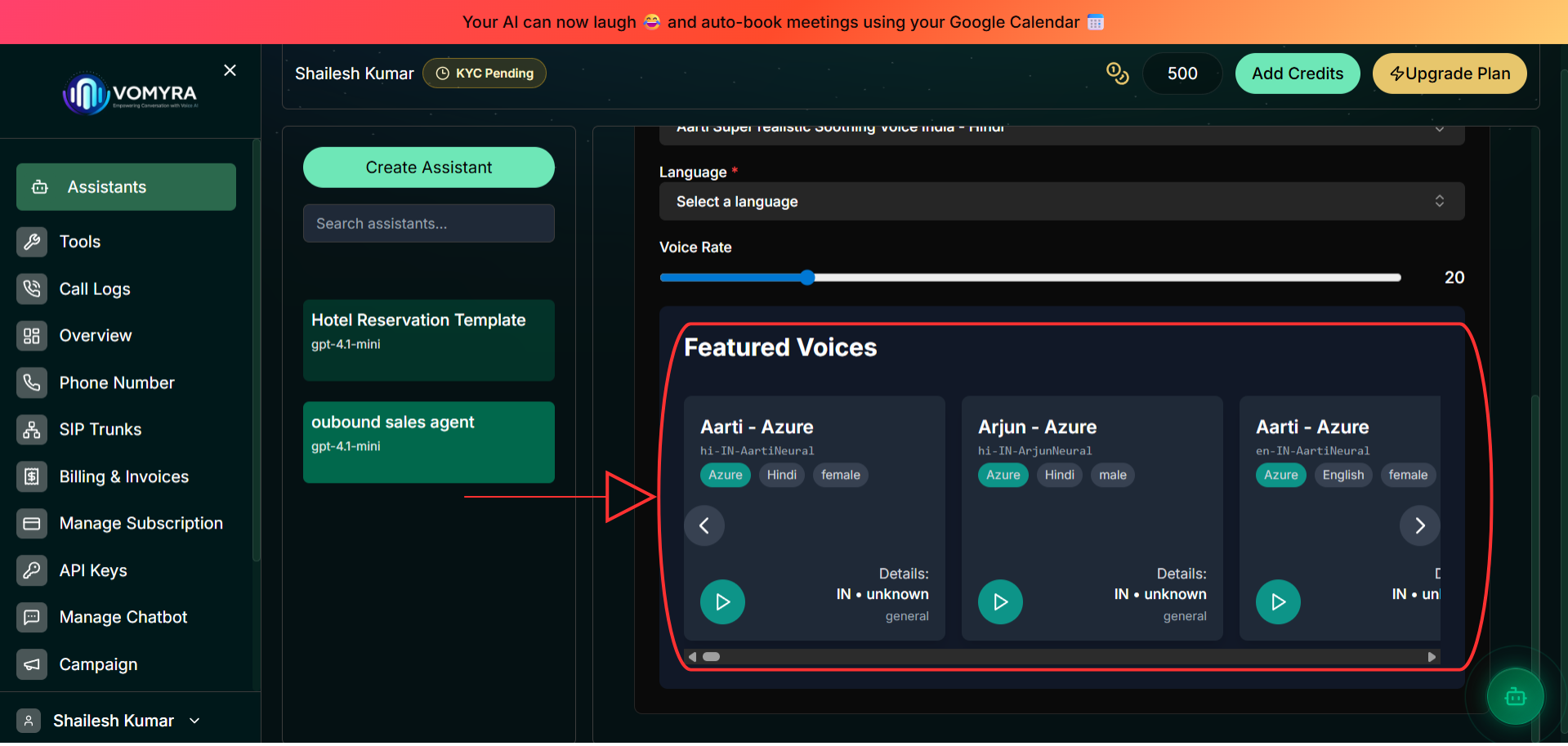Open the Assistants sidebar section
Image resolution: width=1568 pixels, height=746 pixels.
point(126,187)
